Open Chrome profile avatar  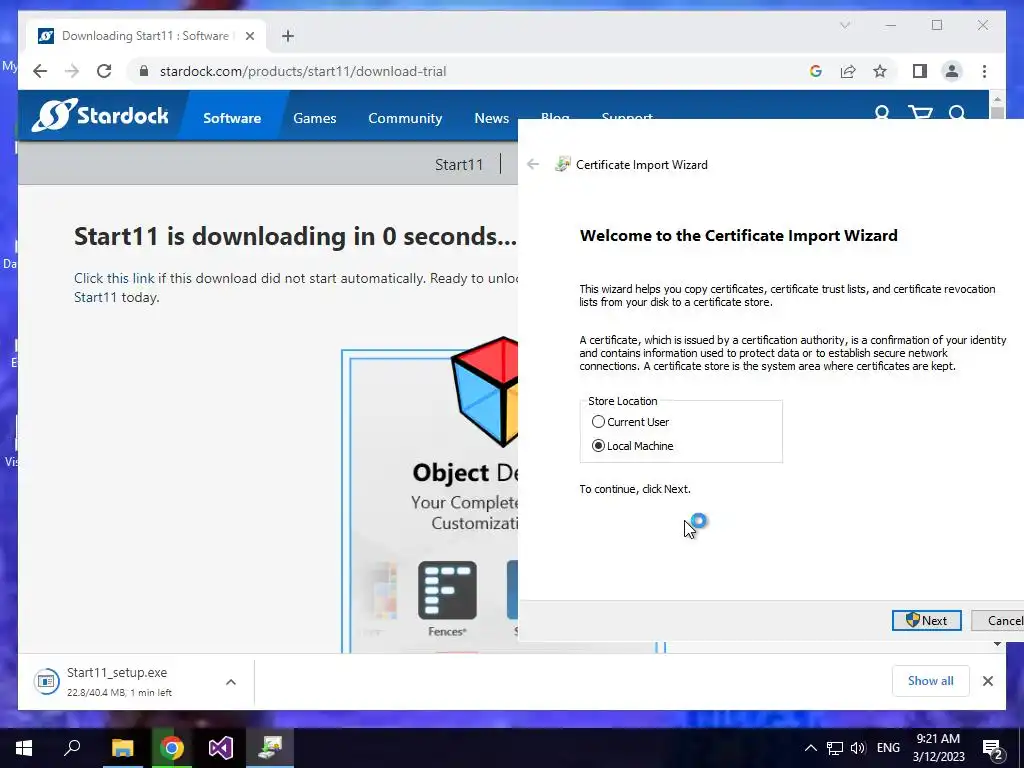952,71
